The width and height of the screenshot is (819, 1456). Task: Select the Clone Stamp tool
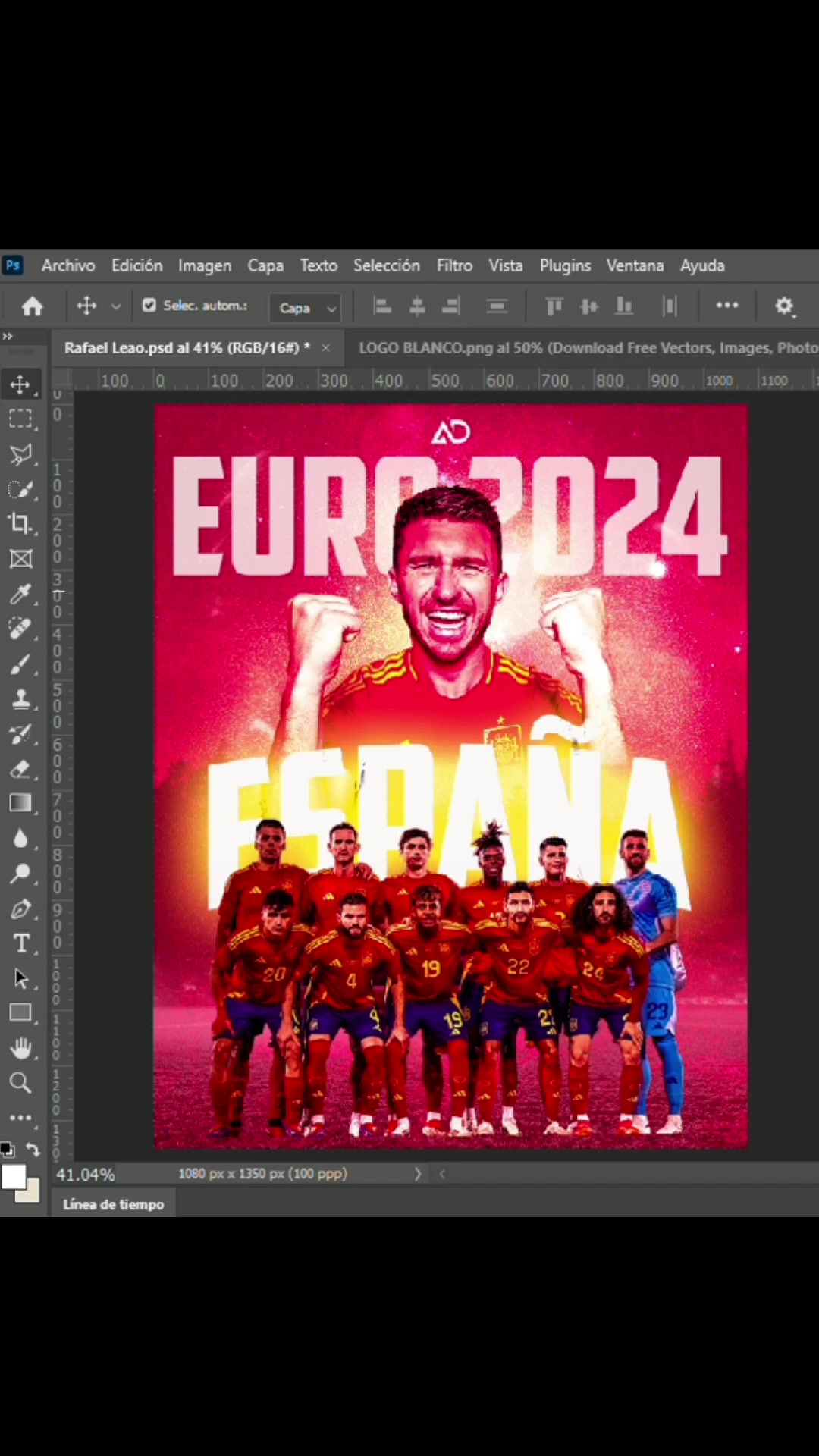(x=20, y=699)
